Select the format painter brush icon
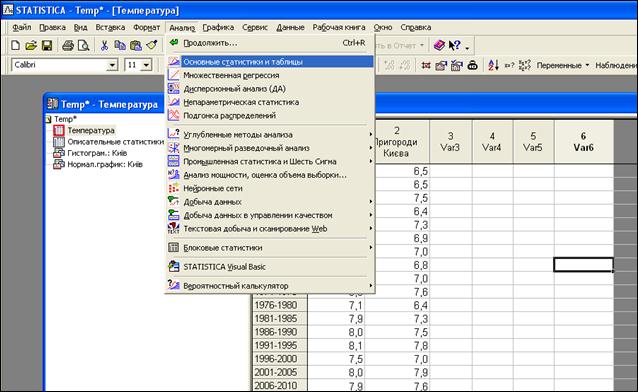 [x=152, y=45]
